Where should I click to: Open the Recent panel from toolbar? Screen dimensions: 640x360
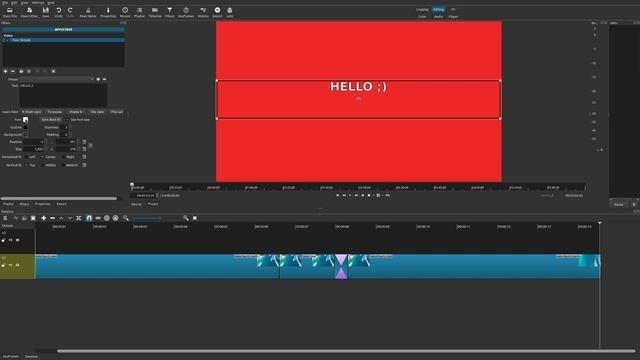tap(125, 12)
